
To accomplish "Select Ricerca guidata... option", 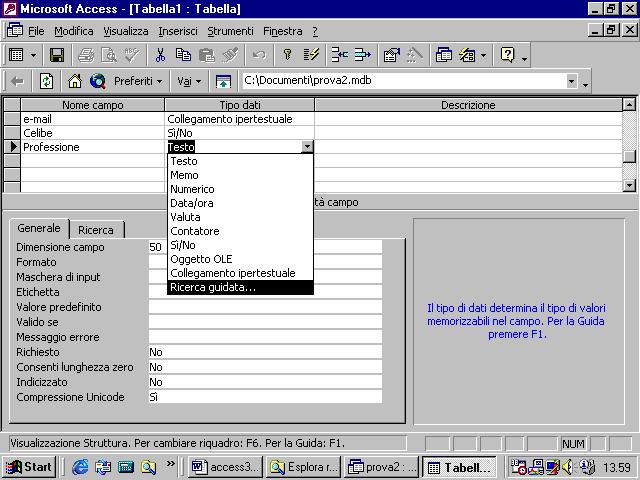I will click(240, 287).
